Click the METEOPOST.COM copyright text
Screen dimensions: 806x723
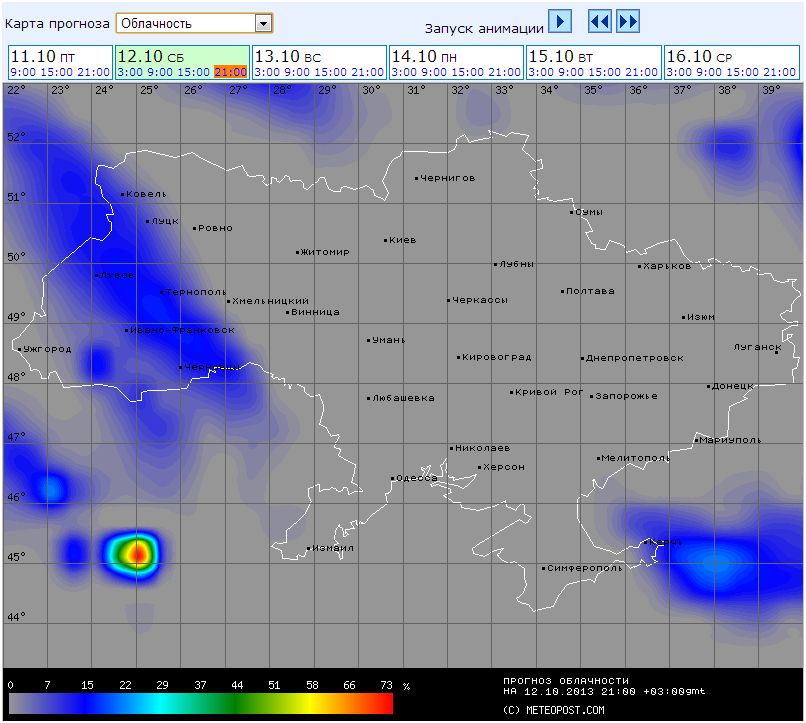[554, 710]
